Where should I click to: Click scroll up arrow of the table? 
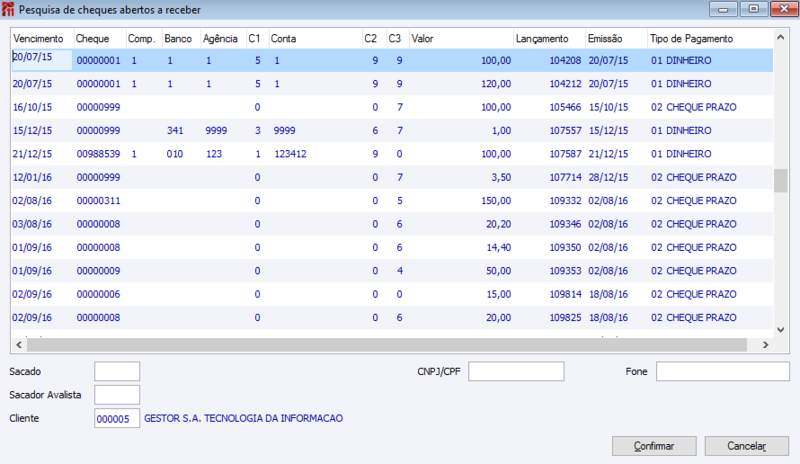pyautogui.click(x=780, y=37)
